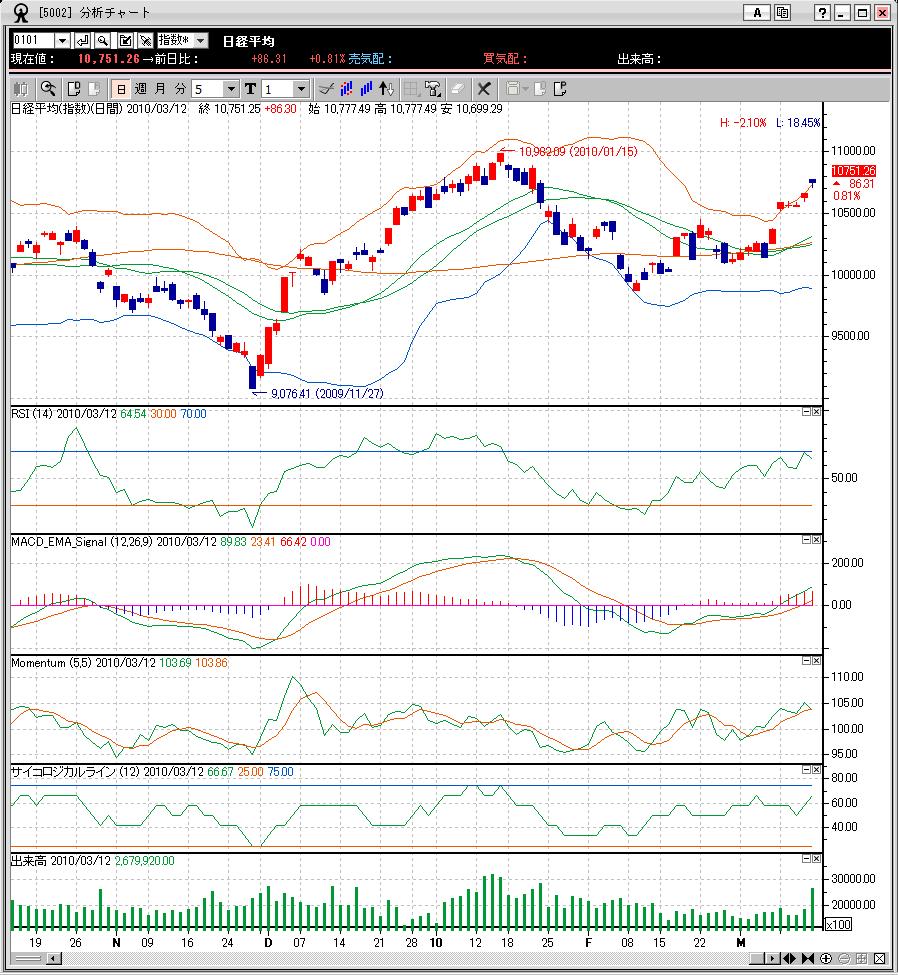
Task: Click the up-down arrows icon
Action: click(386, 89)
